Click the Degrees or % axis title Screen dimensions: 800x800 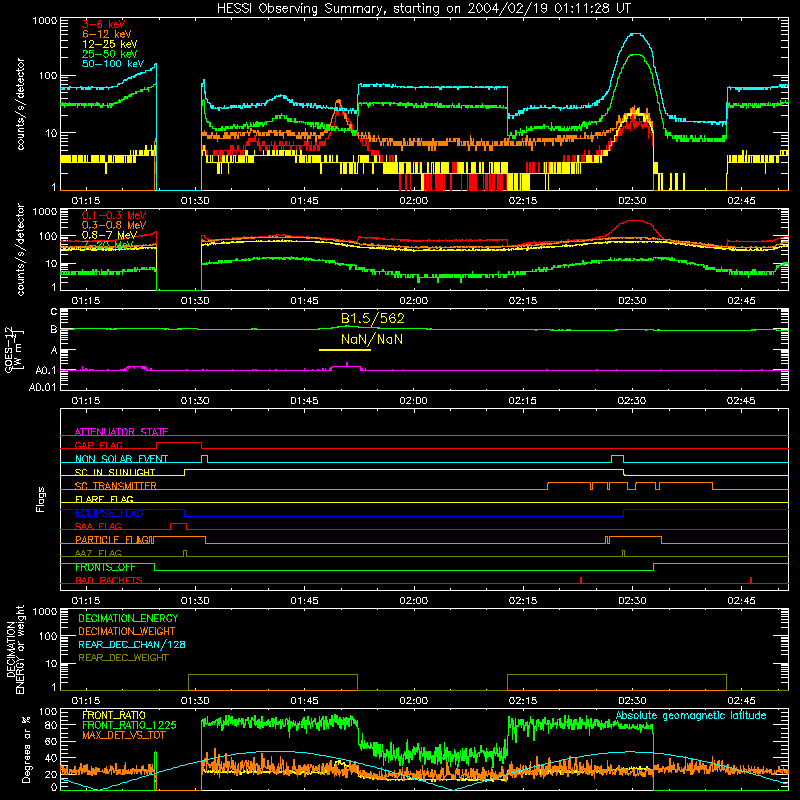pyautogui.click(x=26, y=749)
